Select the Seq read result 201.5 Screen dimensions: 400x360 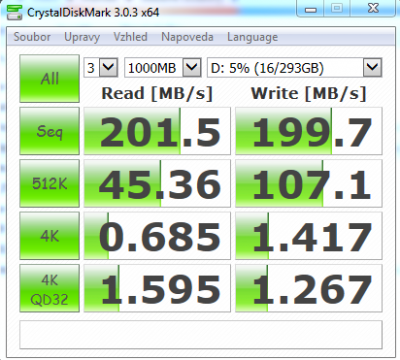(157, 131)
